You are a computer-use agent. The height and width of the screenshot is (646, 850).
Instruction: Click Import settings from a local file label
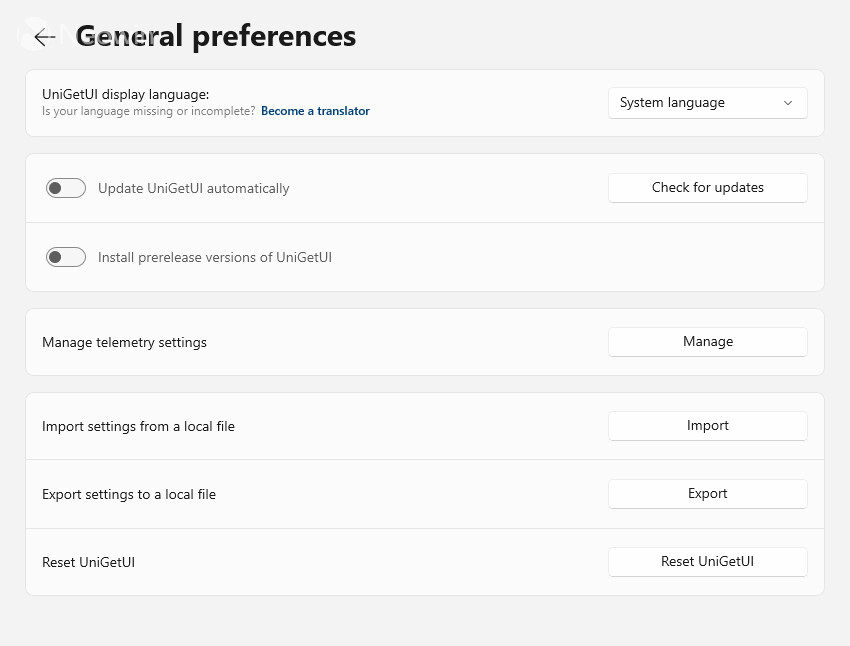point(138,427)
